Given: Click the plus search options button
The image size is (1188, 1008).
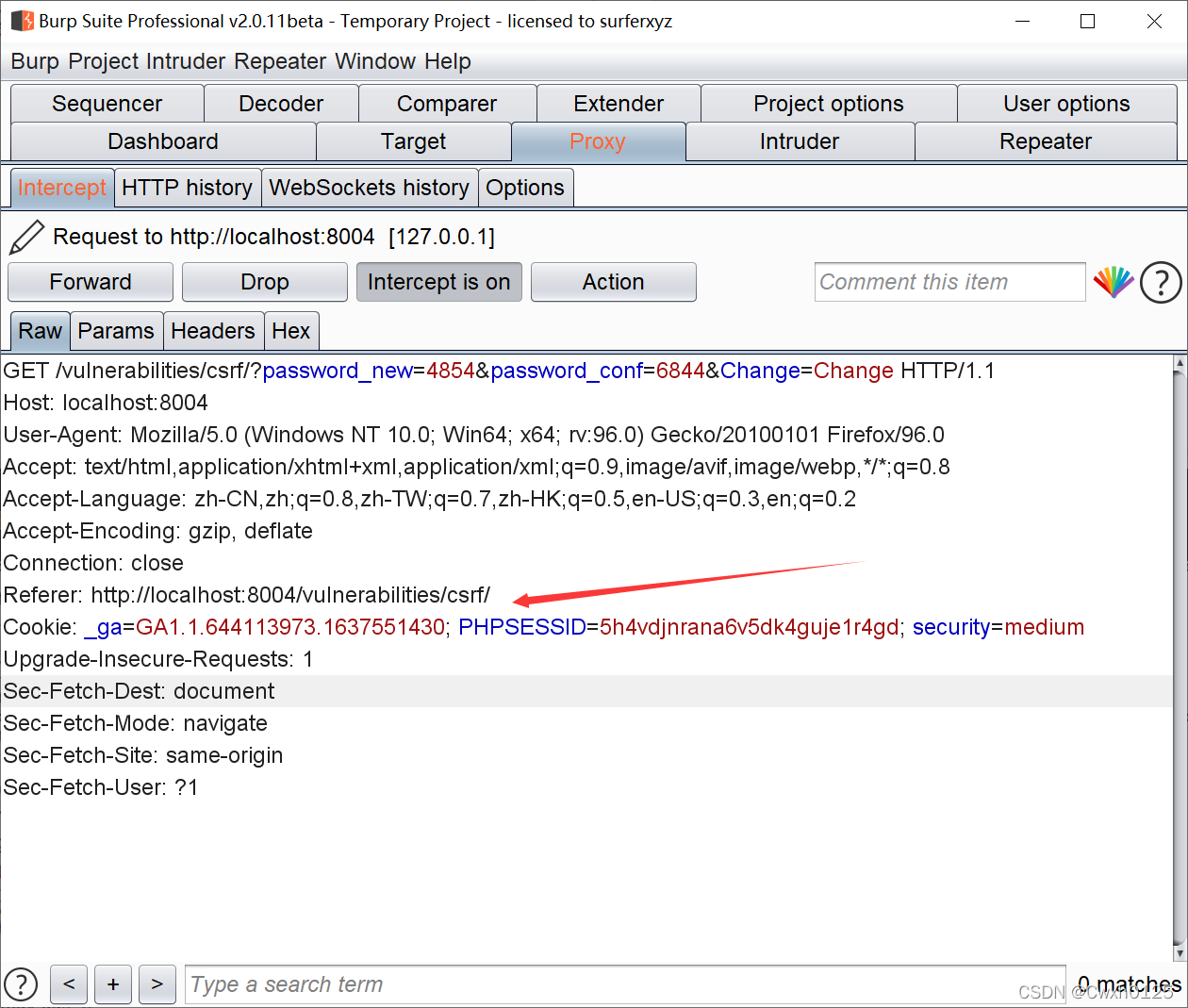Looking at the screenshot, I should tap(113, 984).
